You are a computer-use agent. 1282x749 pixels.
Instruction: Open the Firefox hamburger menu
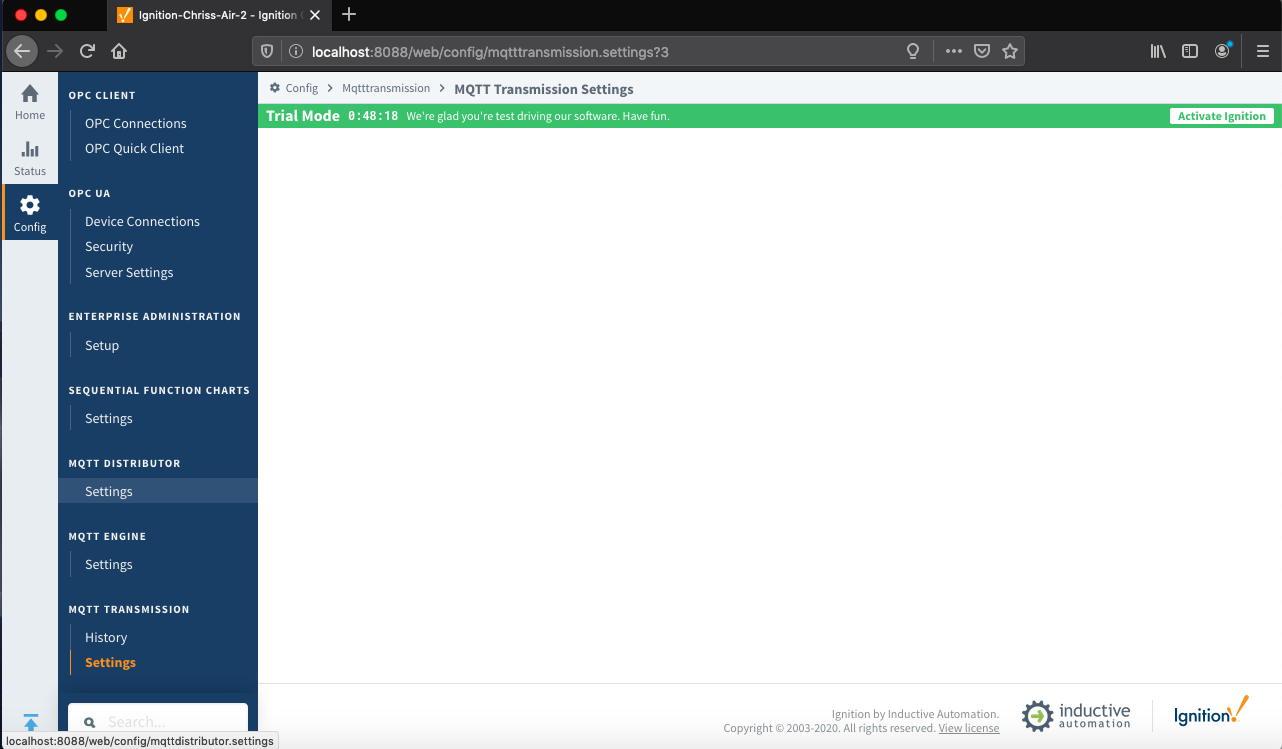(1262, 51)
